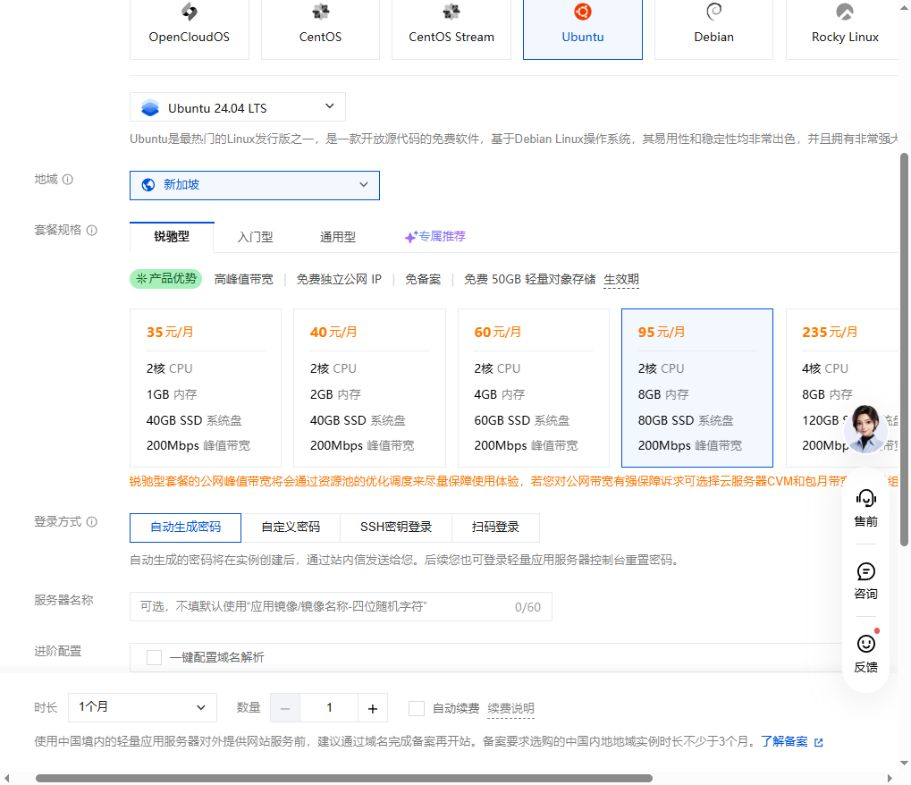Image resolution: width=911 pixels, height=785 pixels.
Task: Decrease quantity with the minus button
Action: click(x=285, y=708)
